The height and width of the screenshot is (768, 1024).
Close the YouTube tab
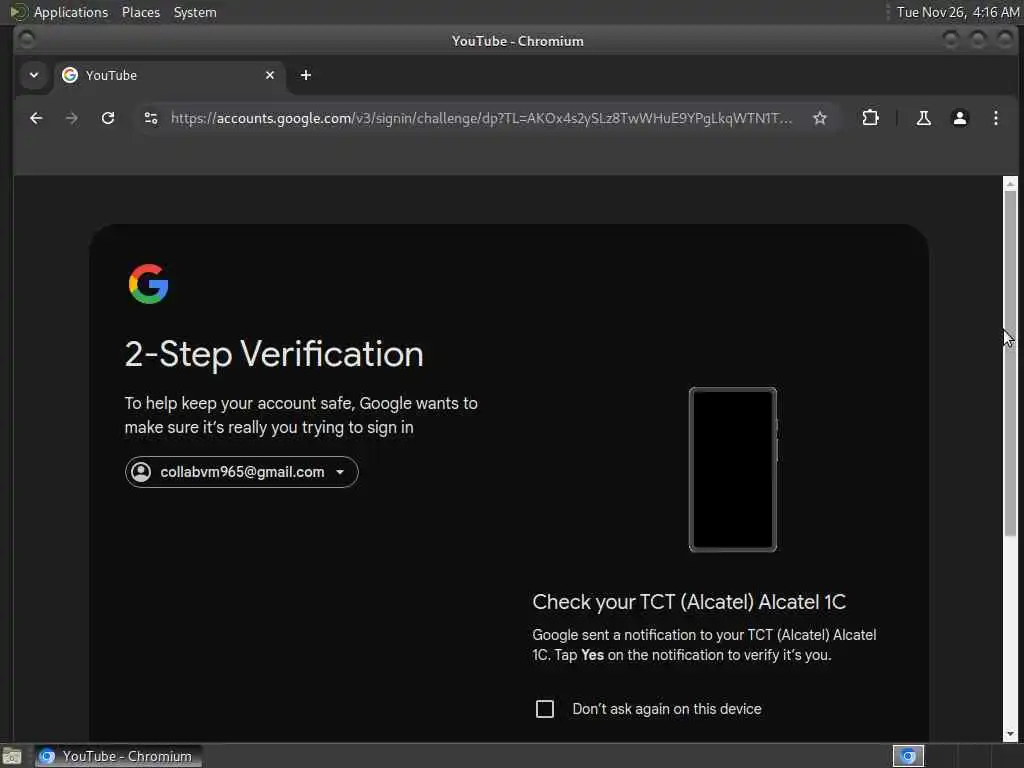(x=270, y=75)
